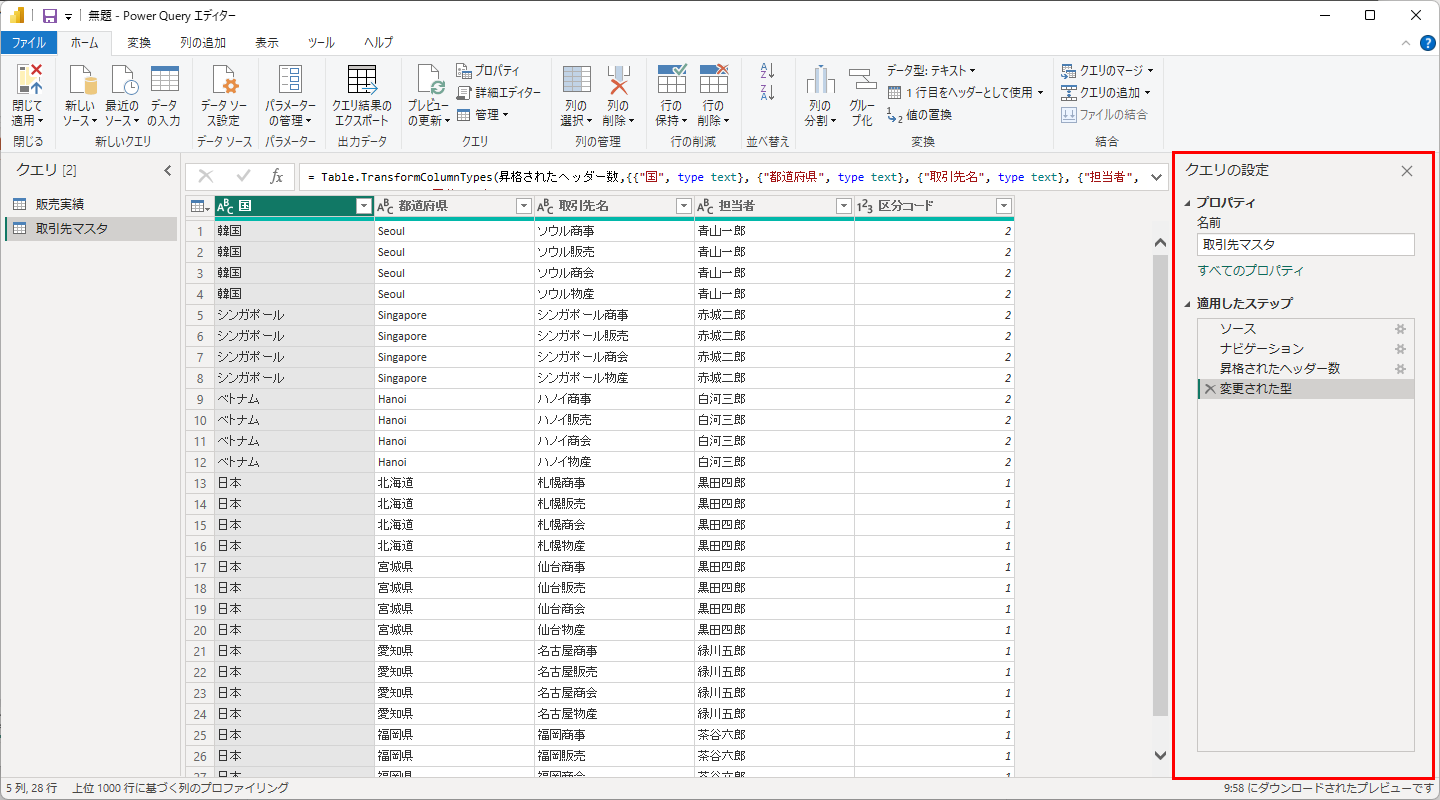Collapse the 適用したステップ section

click(1187, 304)
